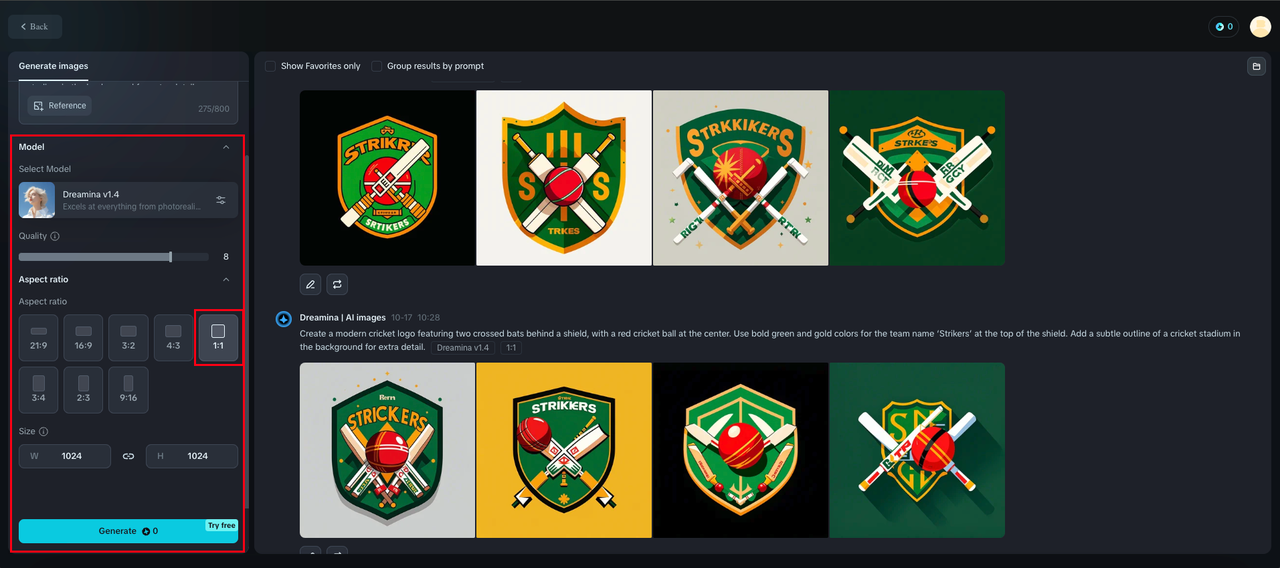Enable Show Favorites only checkbox
Viewport: 1280px width, 568px height.
point(271,66)
